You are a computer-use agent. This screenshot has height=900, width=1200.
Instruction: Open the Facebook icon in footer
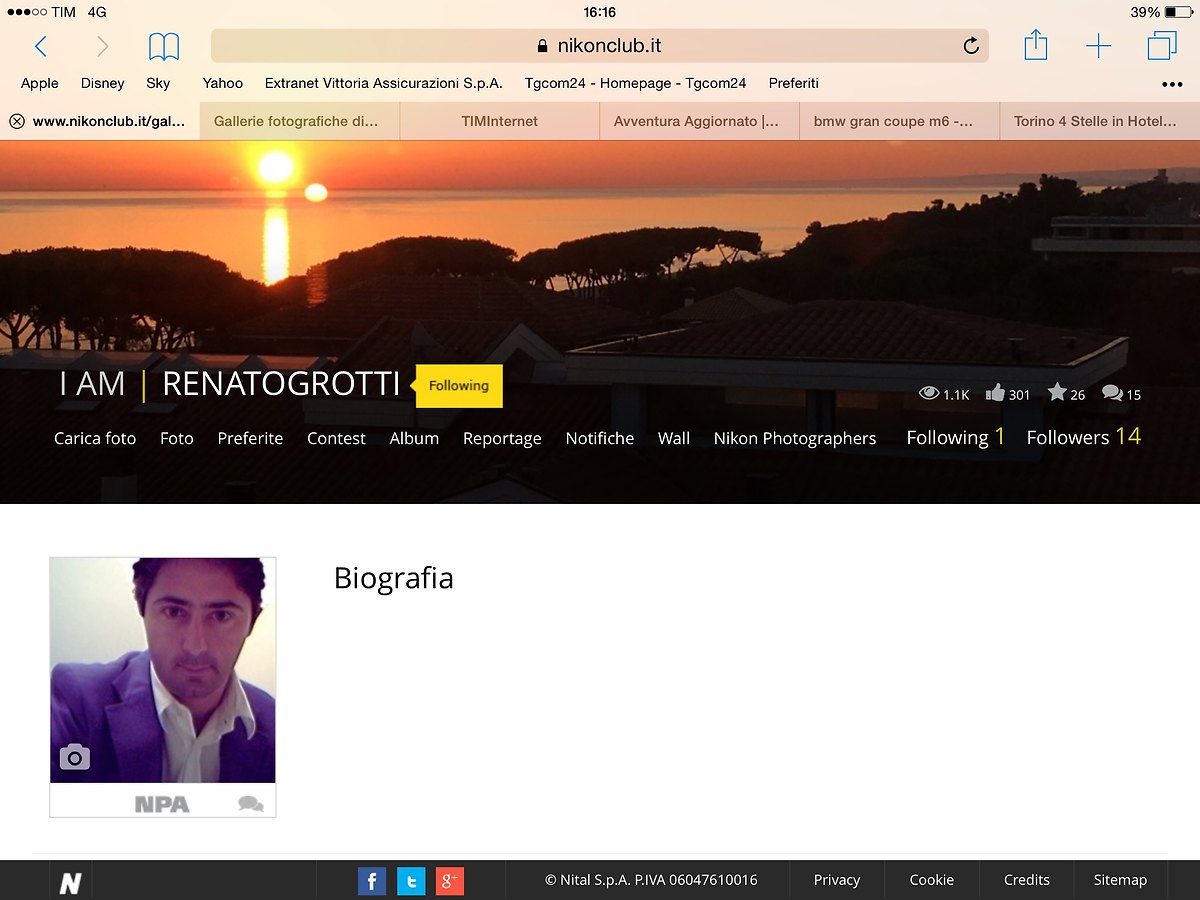372,881
